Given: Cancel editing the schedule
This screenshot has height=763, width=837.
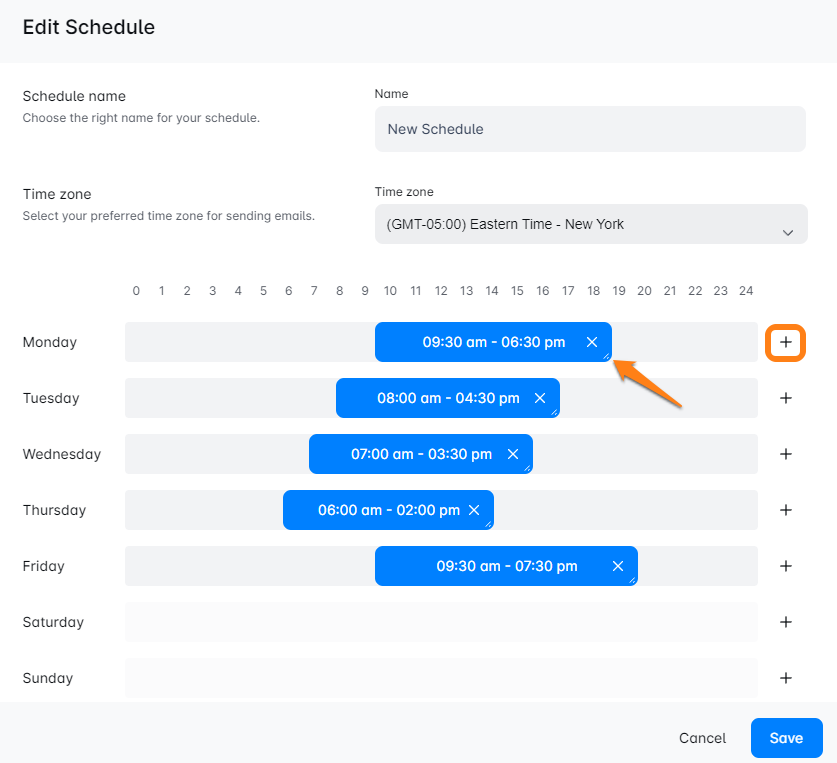Looking at the screenshot, I should pos(702,738).
